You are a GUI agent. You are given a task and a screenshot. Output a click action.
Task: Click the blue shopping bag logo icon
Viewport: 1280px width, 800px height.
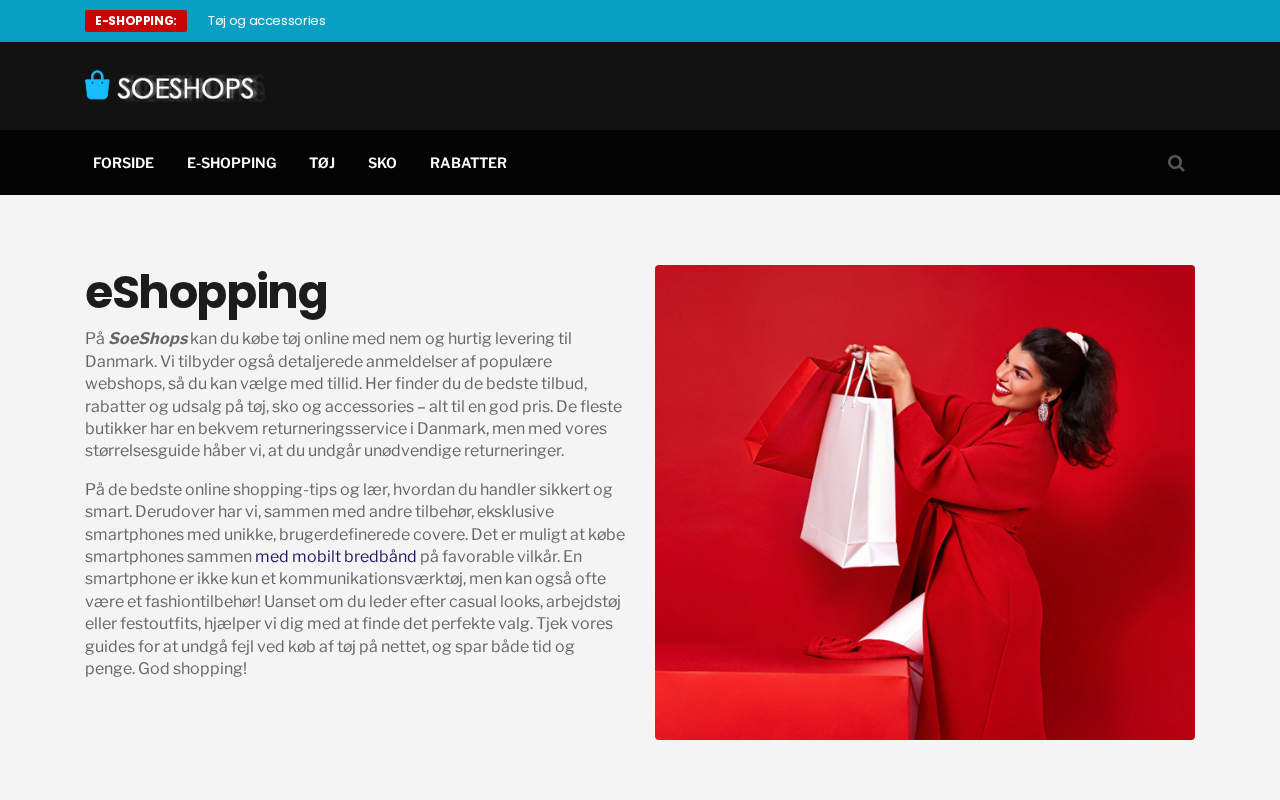[x=97, y=85]
